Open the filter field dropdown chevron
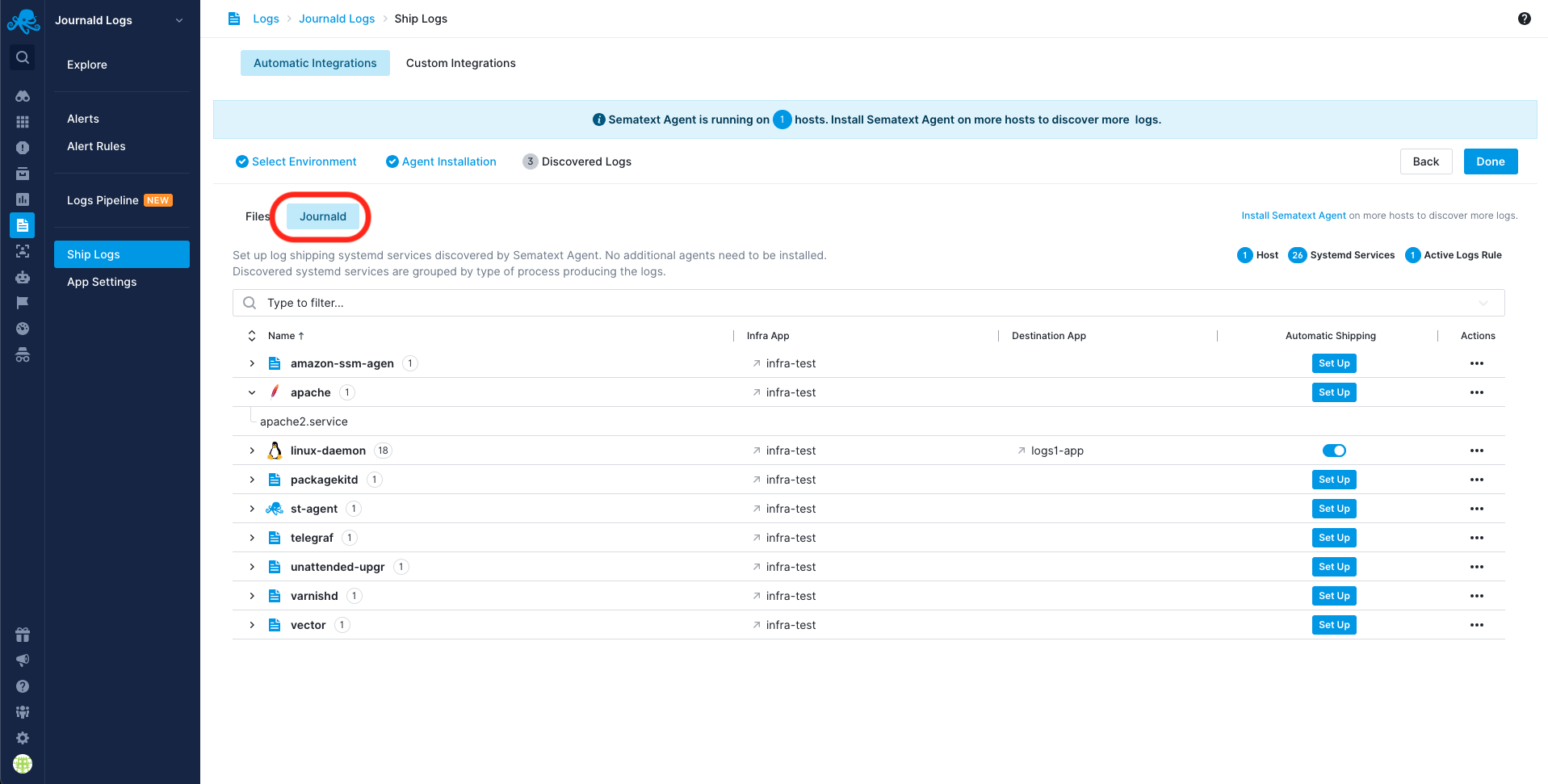 tap(1483, 303)
